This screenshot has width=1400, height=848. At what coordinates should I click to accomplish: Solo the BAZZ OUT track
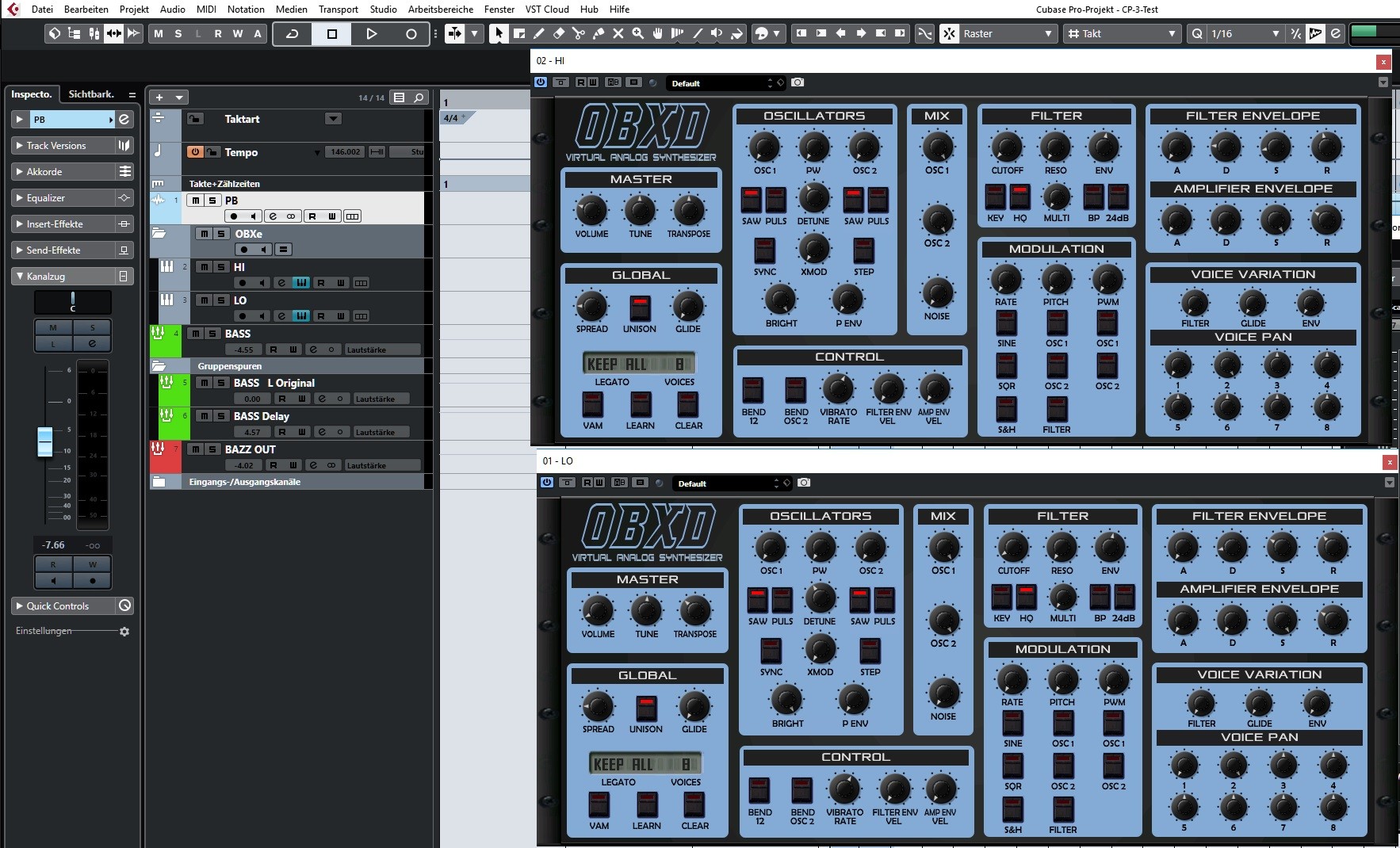pos(212,449)
